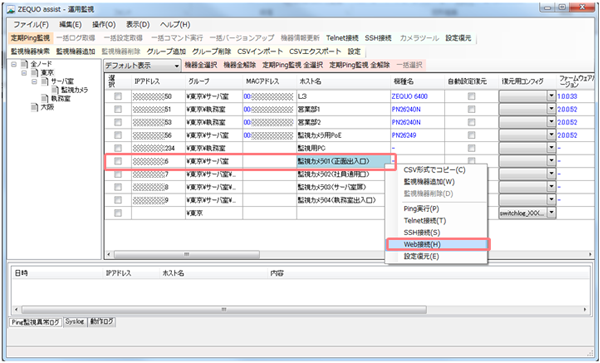This screenshot has height=363, width=600.
Task: Open the 操作(O) menu
Action: click(x=104, y=24)
